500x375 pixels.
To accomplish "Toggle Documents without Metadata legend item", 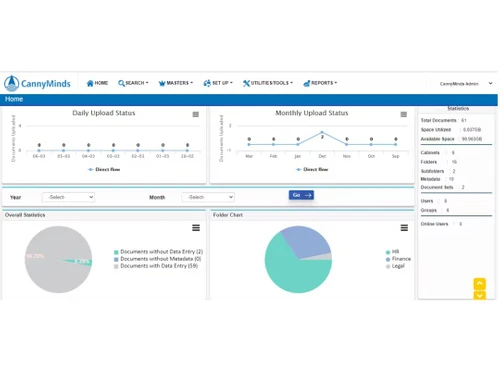I will [x=157, y=259].
